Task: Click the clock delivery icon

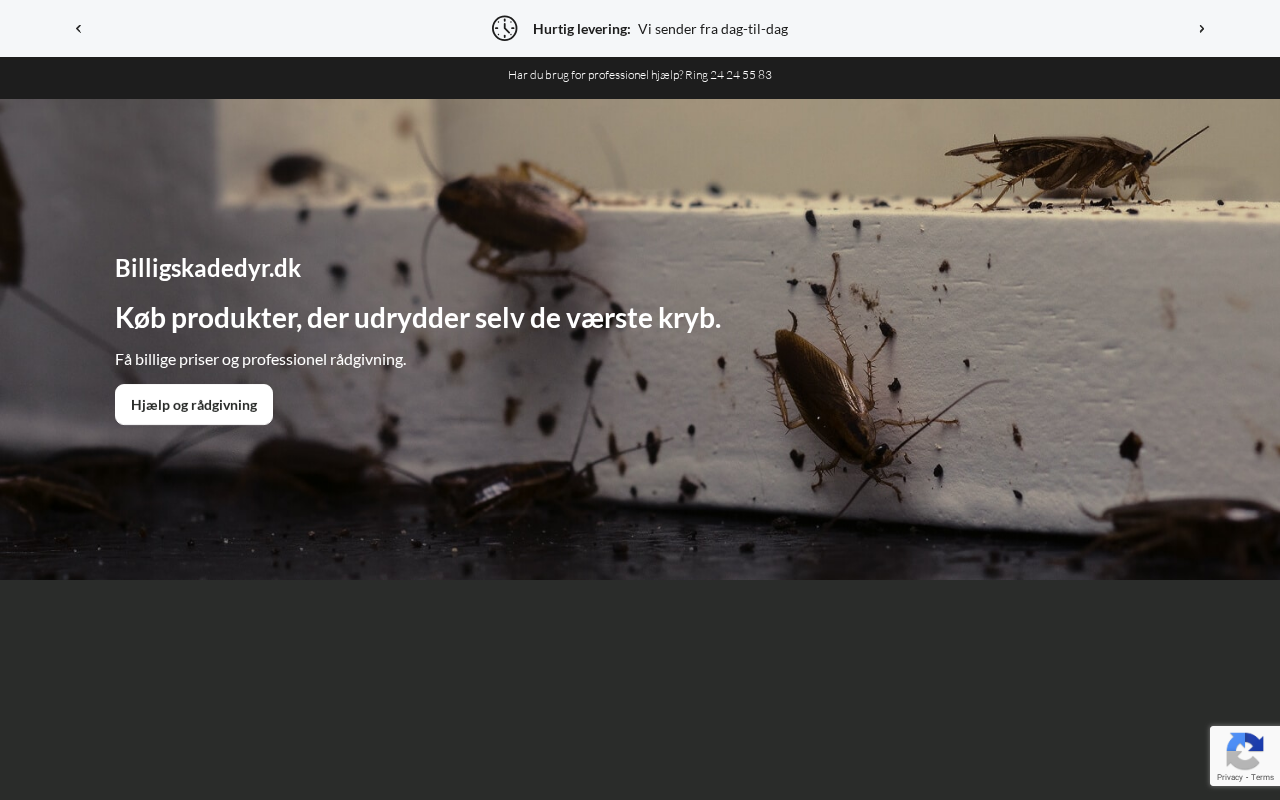Action: pos(505,28)
